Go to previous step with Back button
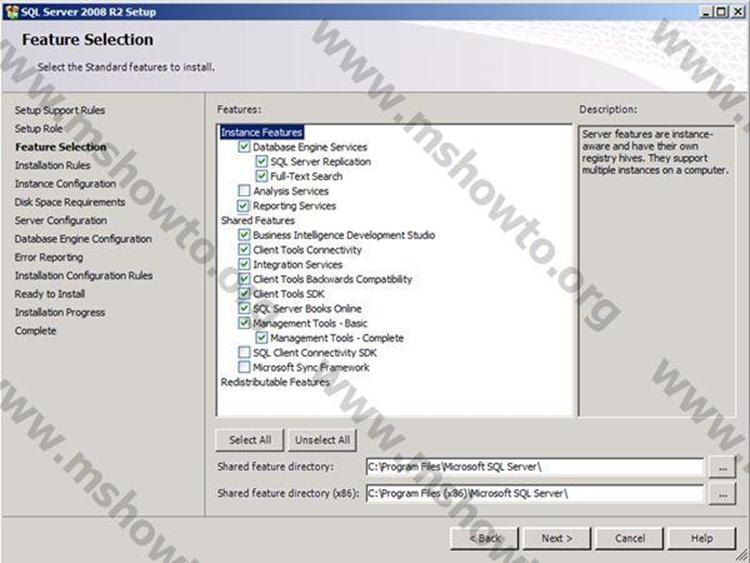Viewport: 750px width, 563px height. [x=485, y=539]
